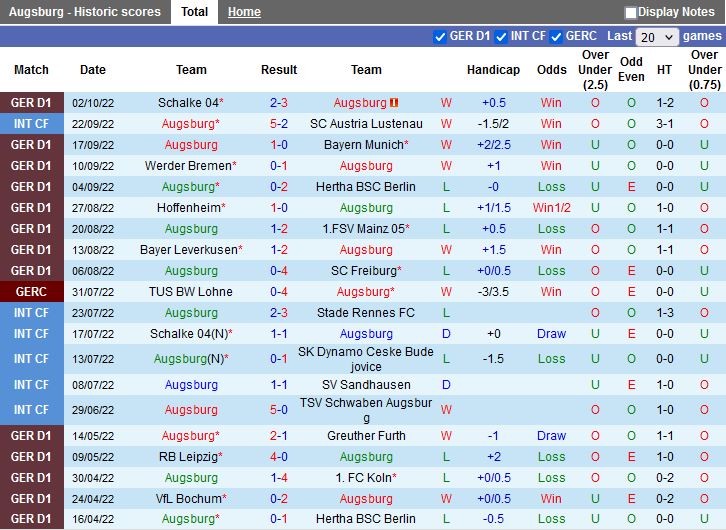Click the Odds column header
Image resolution: width=726 pixels, height=530 pixels.
click(551, 70)
